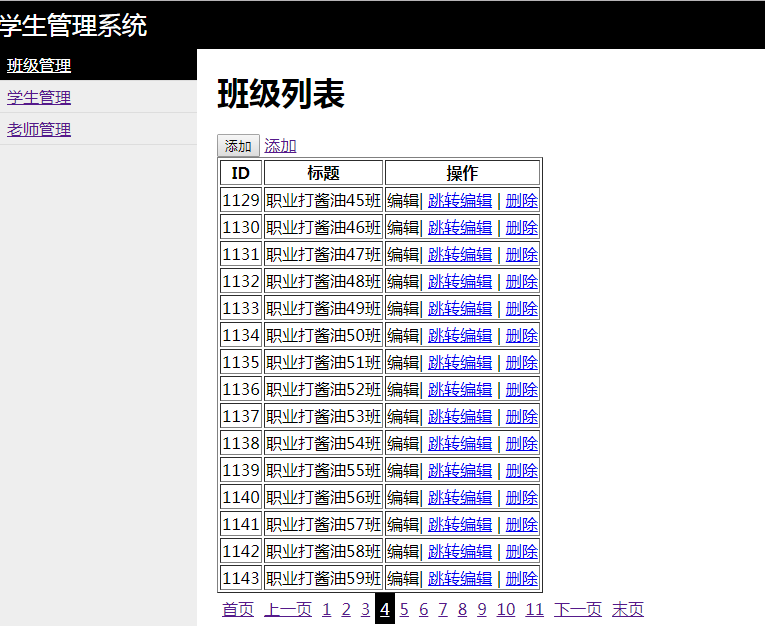Go to 下一页 next page
The height and width of the screenshot is (626, 765).
click(578, 609)
